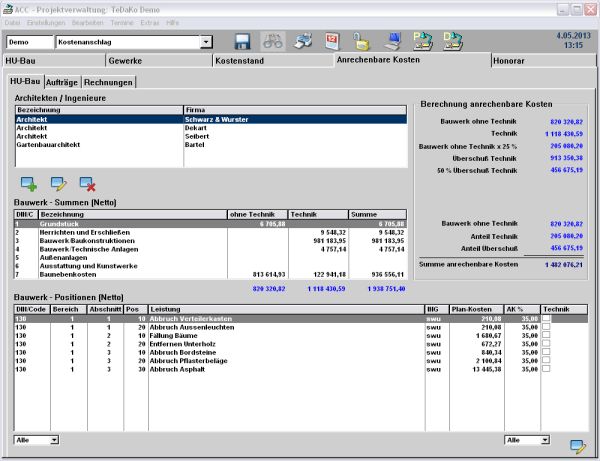Click the floppy disk save icon
Screen dimensions: 600x461
pyautogui.click(x=242, y=42)
